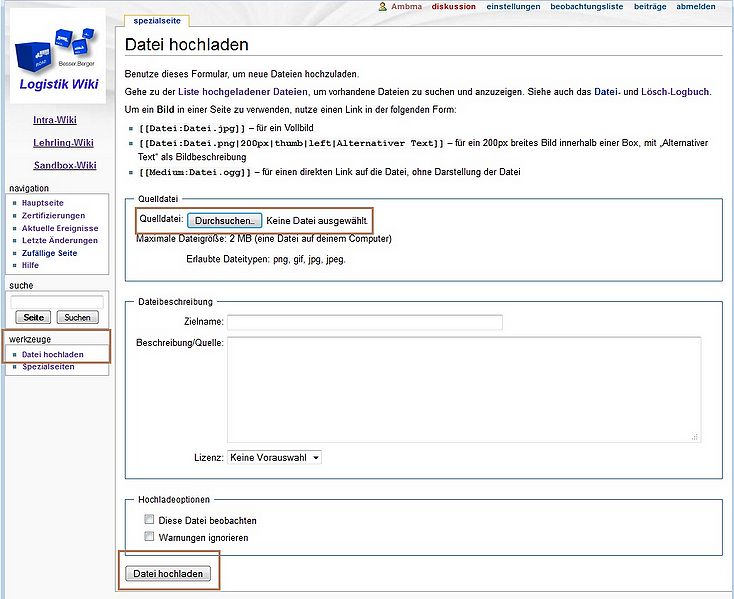
Task: Open the diskussion link
Action: click(x=454, y=7)
